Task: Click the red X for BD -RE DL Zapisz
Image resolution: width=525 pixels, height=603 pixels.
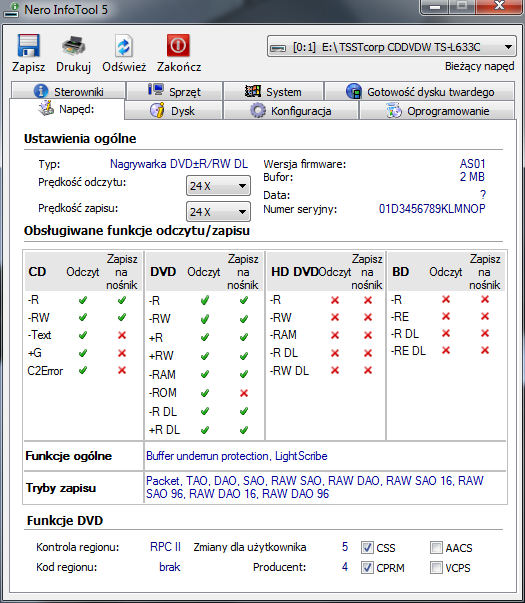Action: tap(485, 350)
